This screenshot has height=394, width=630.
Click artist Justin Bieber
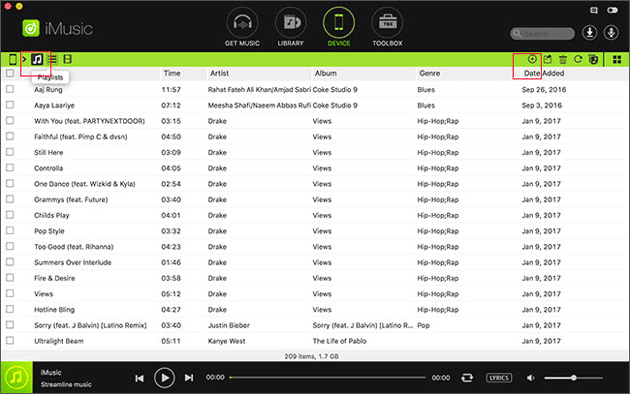229,325
